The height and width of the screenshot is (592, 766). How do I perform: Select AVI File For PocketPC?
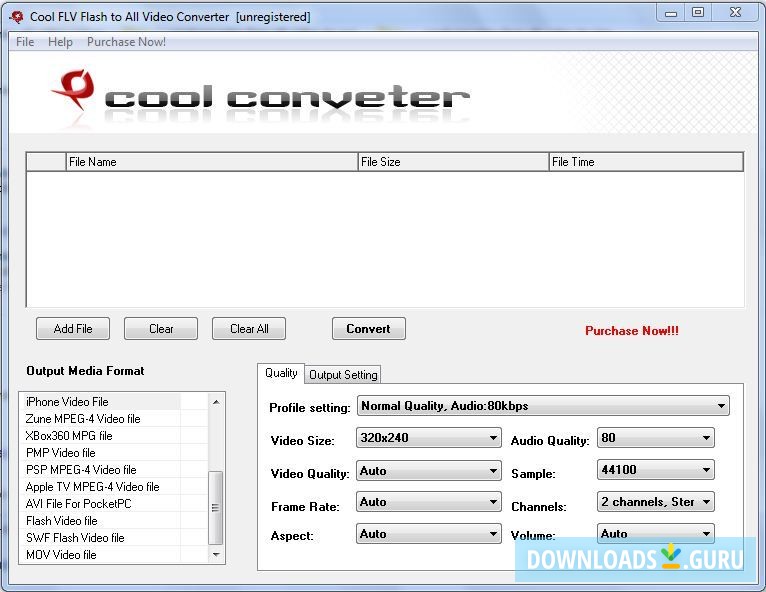100,504
